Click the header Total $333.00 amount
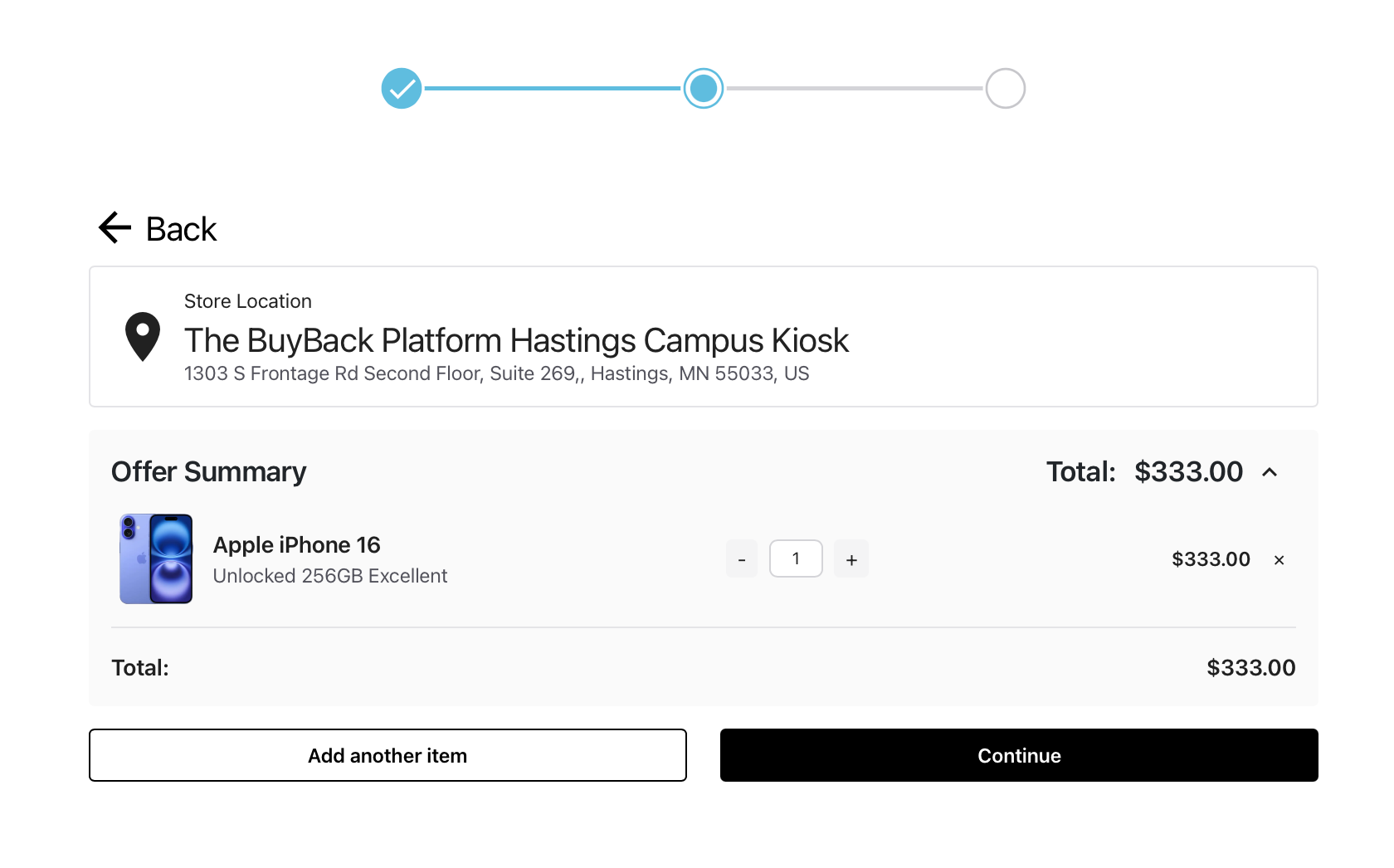The height and width of the screenshot is (868, 1394). pyautogui.click(x=1188, y=471)
